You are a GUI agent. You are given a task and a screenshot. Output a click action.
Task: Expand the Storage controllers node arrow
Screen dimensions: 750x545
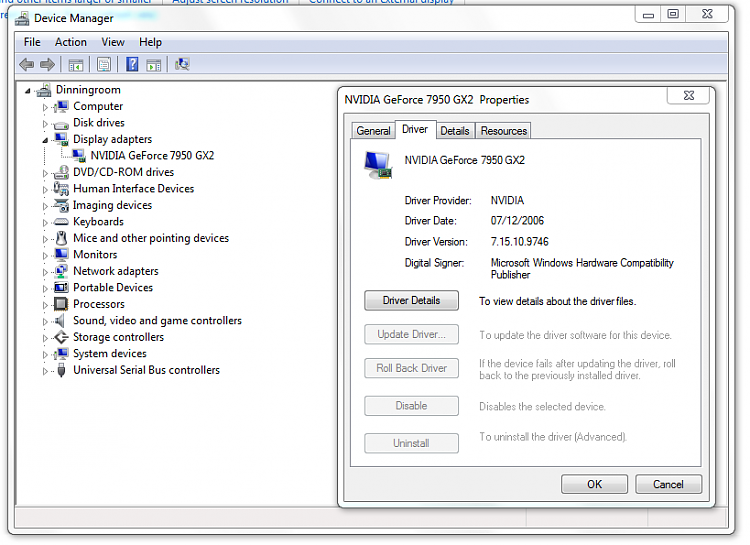(45, 338)
